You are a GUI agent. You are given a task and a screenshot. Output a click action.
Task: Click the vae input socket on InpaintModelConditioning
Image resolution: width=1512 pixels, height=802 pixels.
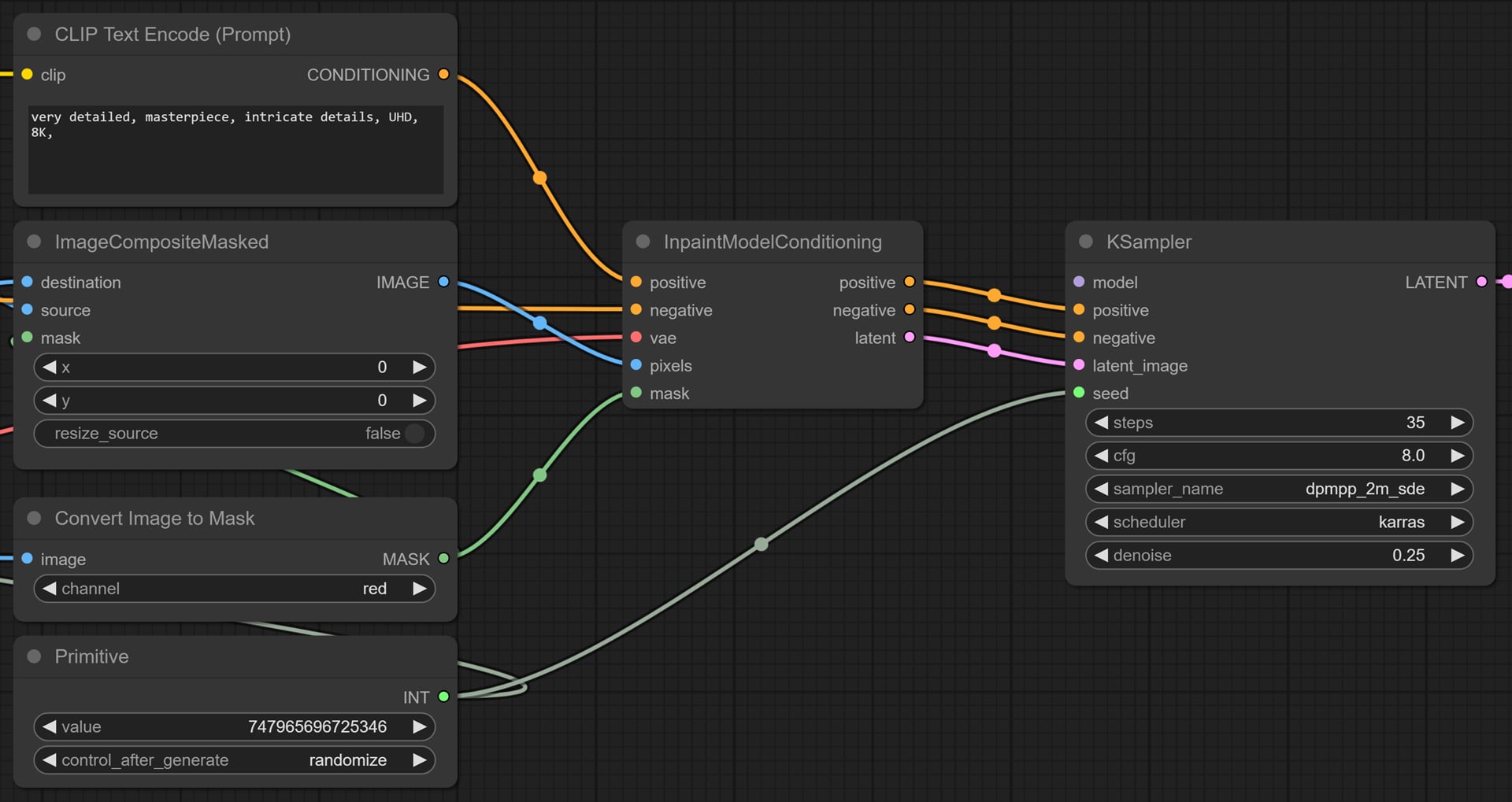[636, 337]
